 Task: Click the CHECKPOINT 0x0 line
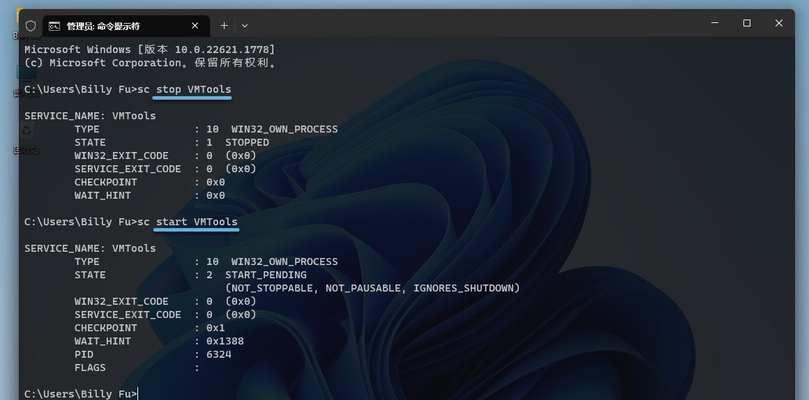coord(150,182)
